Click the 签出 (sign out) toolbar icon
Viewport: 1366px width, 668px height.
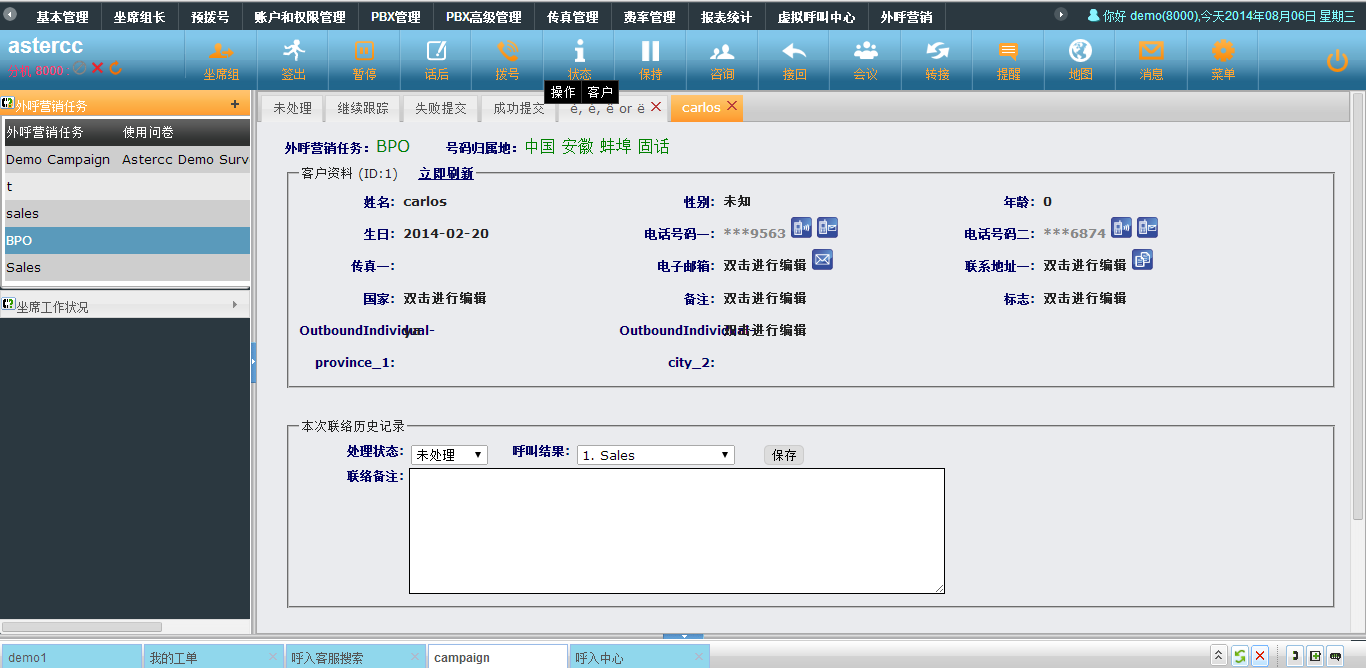tap(293, 58)
